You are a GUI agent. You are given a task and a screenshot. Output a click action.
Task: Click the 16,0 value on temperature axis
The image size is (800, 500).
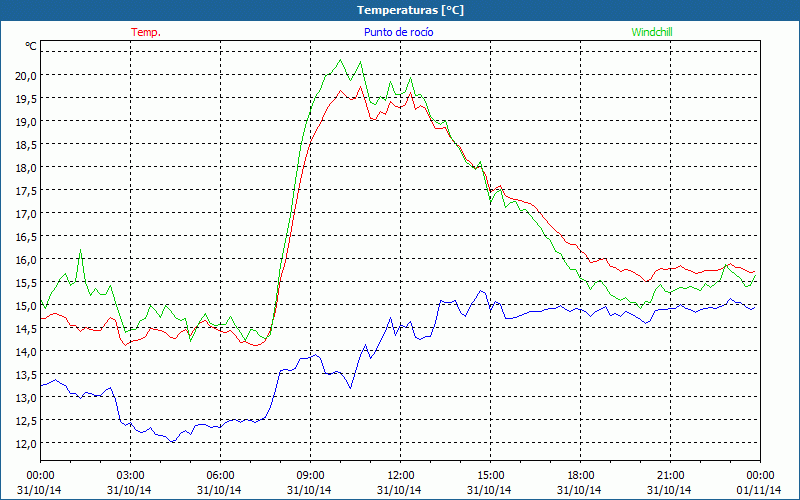27,259
